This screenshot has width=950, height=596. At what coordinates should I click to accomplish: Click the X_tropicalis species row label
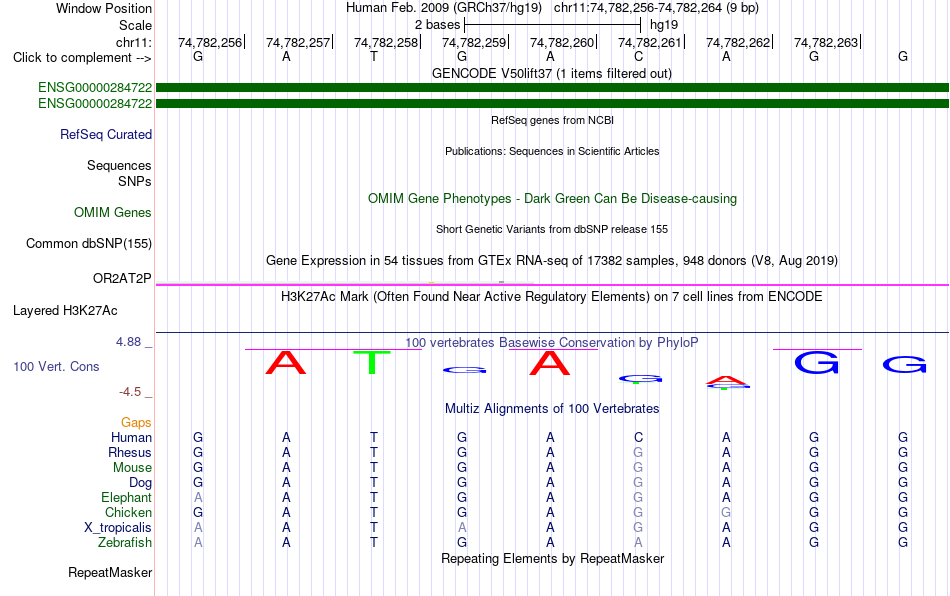118,528
